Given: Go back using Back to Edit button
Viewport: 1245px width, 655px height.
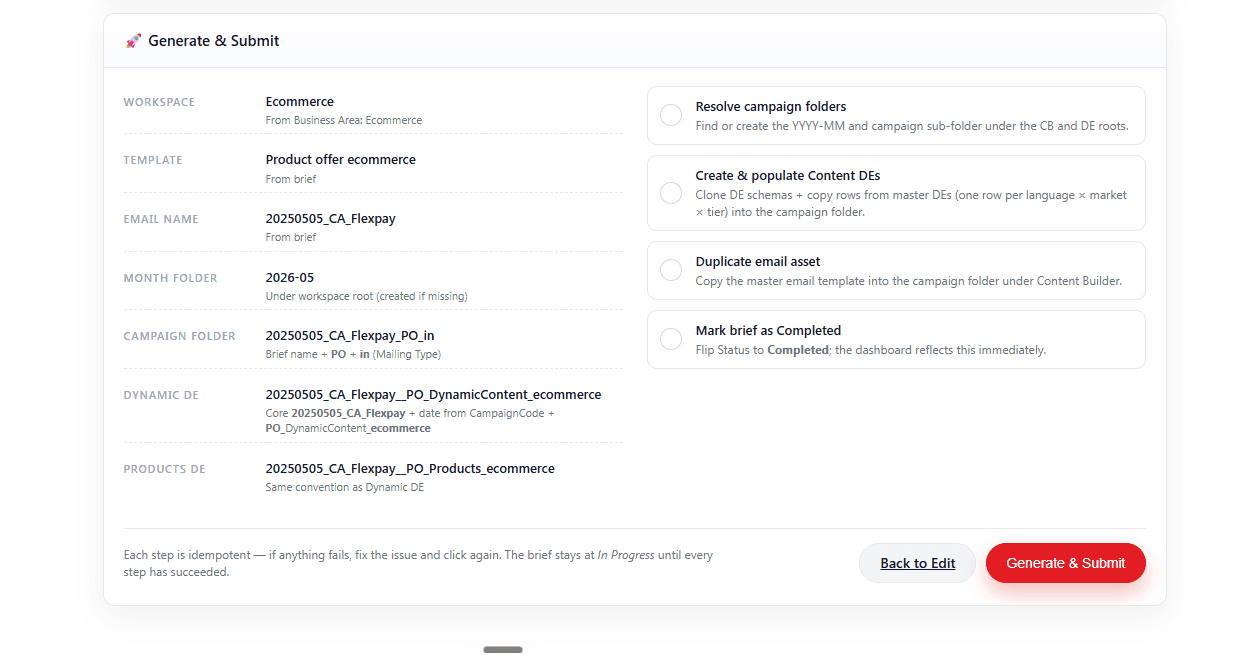Looking at the screenshot, I should click(x=917, y=563).
